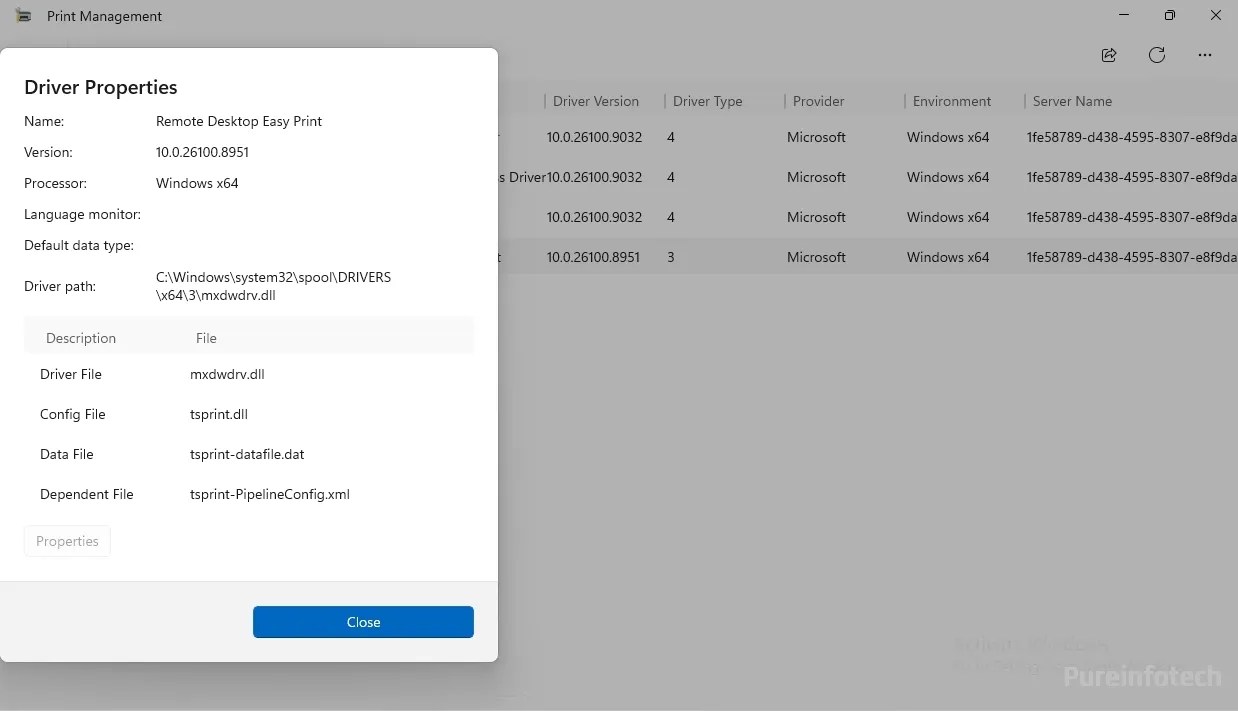Viewport: 1238px width, 711px height.
Task: Click the share icon in toolbar
Action: click(x=1109, y=56)
